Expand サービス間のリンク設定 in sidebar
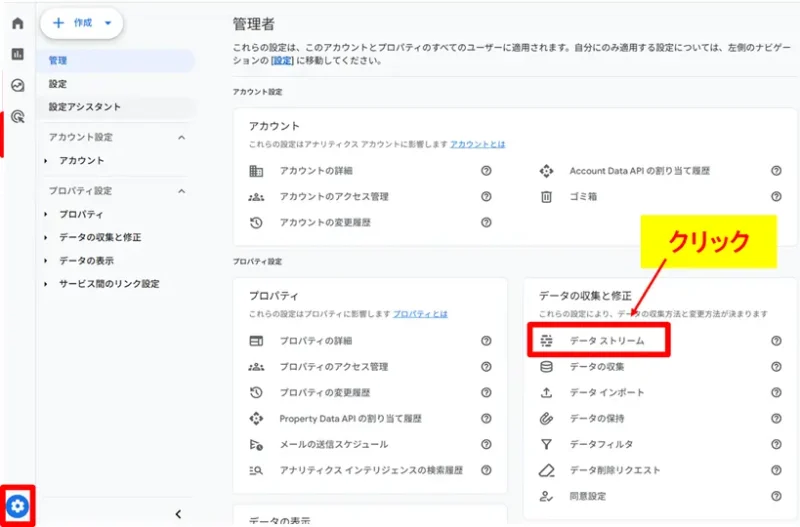 [x=46, y=284]
